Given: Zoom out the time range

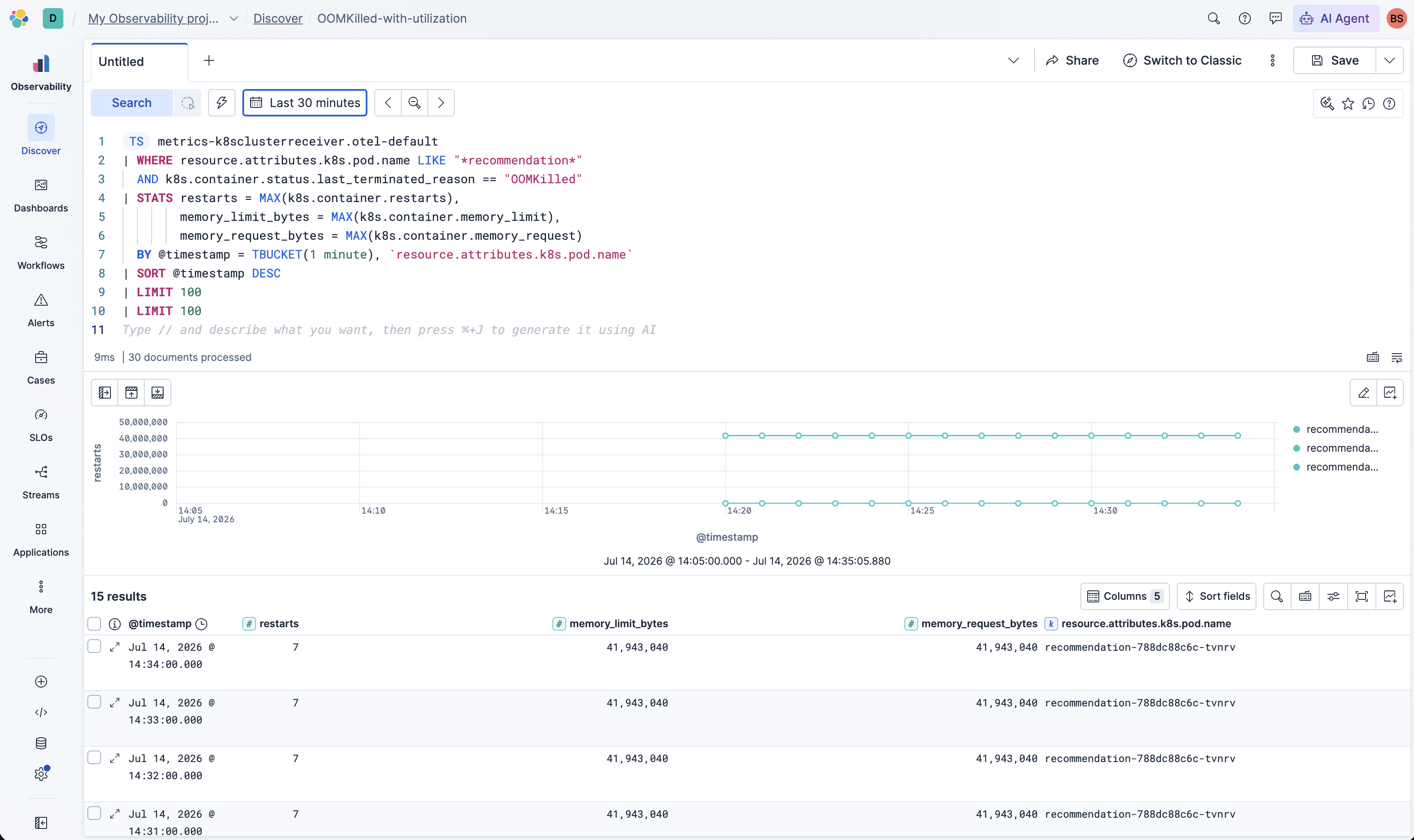Looking at the screenshot, I should click(415, 102).
